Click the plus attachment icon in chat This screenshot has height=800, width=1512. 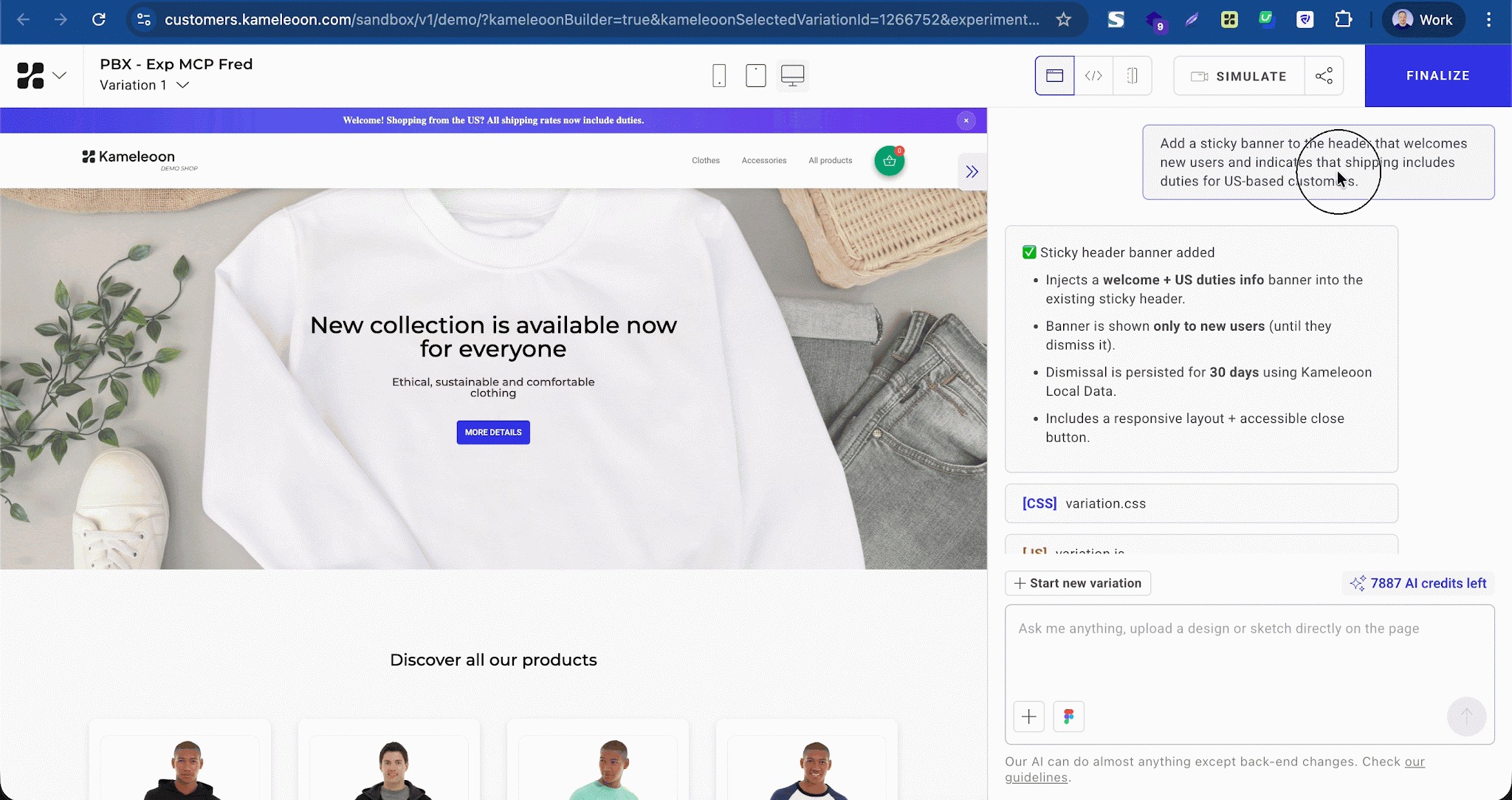tap(1028, 716)
